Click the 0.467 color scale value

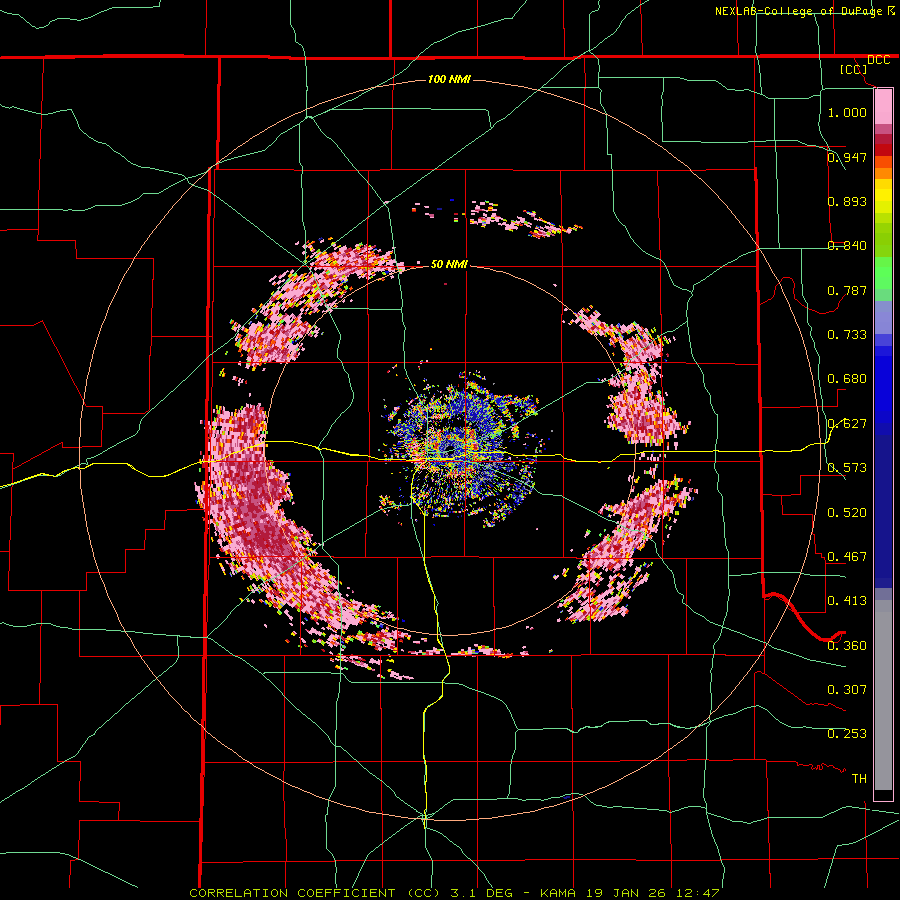coord(847,556)
